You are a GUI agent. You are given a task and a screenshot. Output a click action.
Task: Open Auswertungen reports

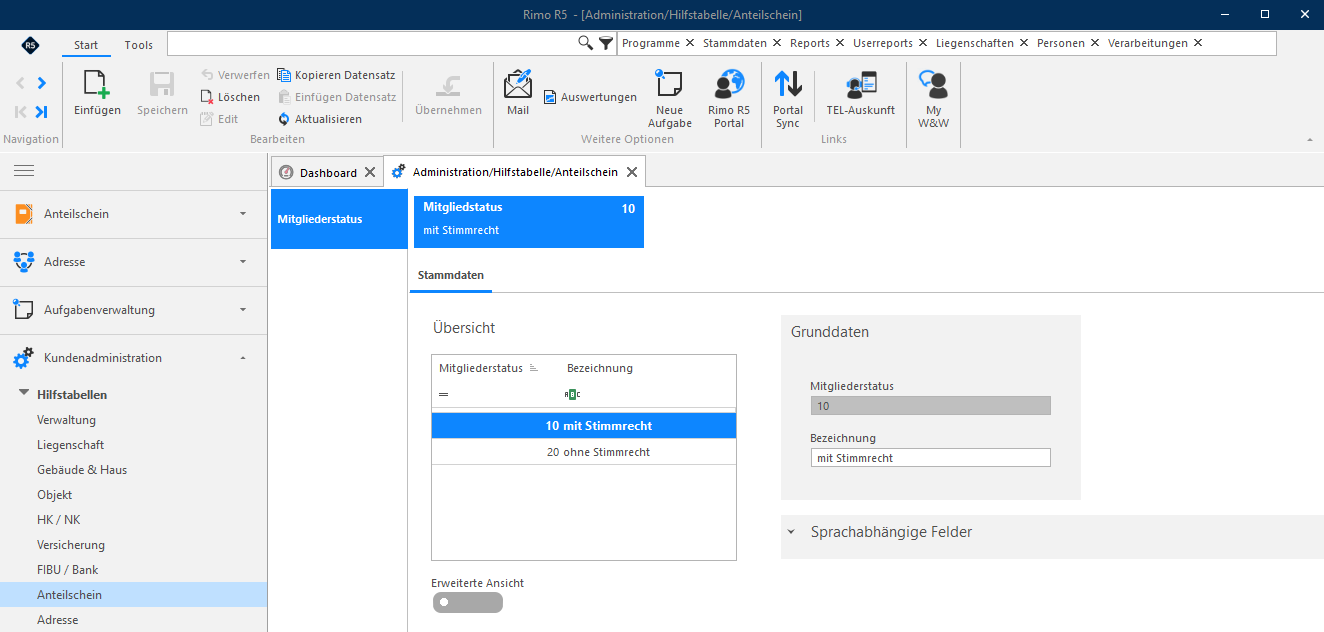click(590, 97)
